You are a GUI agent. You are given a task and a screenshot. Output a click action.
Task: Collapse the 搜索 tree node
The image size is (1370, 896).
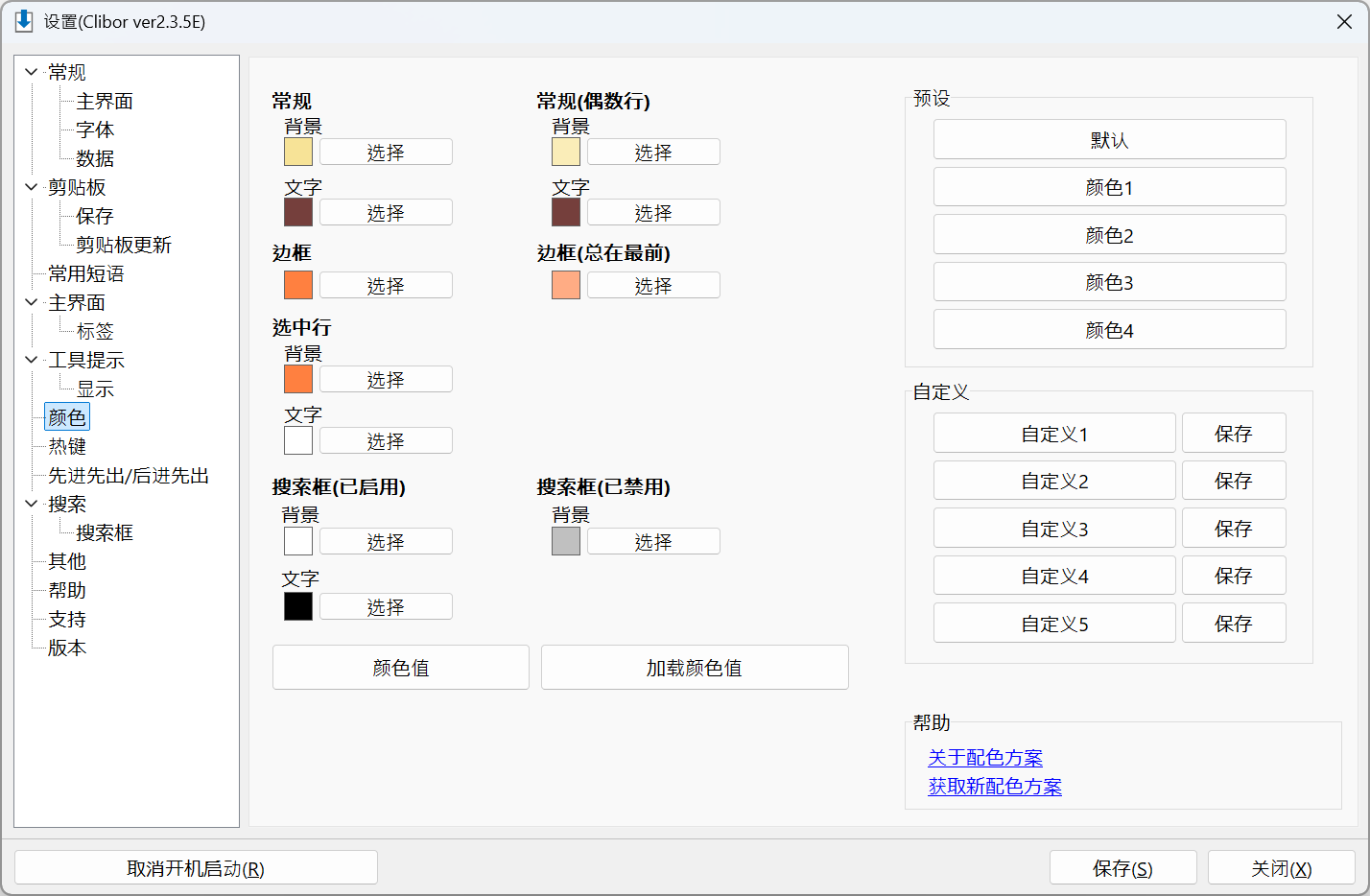pos(31,504)
